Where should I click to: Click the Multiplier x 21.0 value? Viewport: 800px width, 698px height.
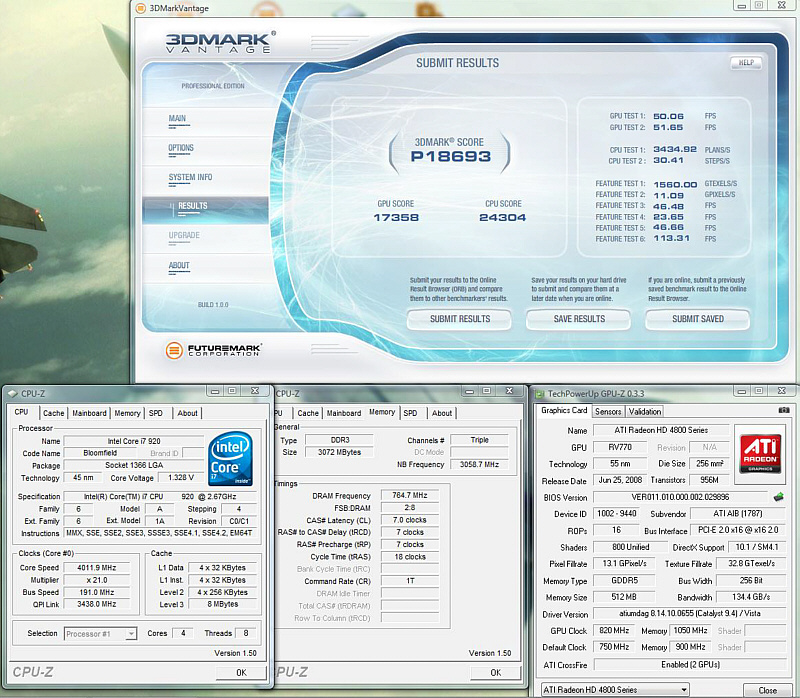(x=96, y=580)
